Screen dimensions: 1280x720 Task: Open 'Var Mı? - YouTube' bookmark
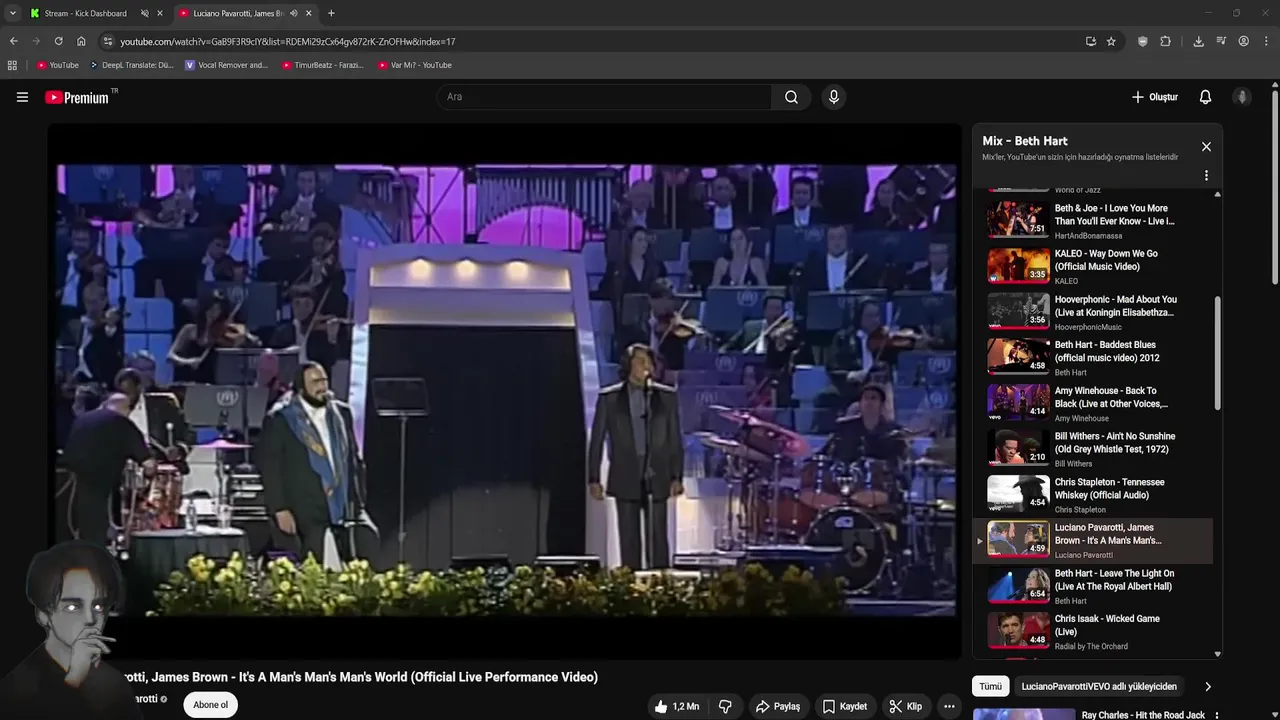pyautogui.click(x=414, y=65)
